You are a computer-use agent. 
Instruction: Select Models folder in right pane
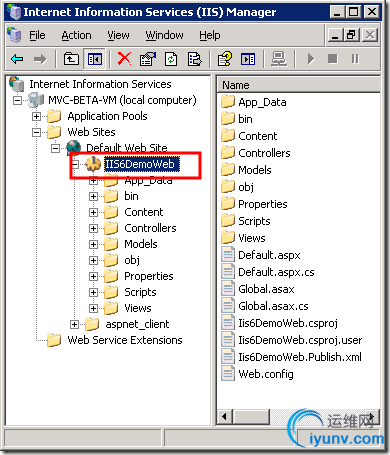(x=255, y=170)
